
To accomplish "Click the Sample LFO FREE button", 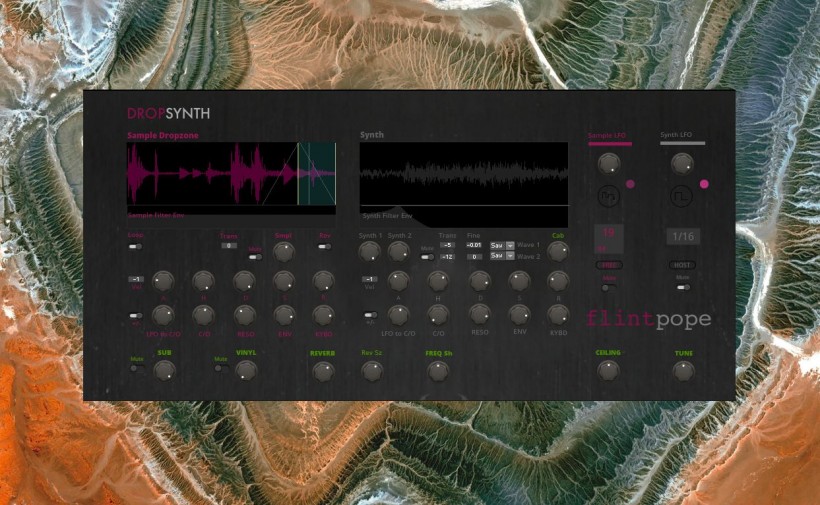I will tap(608, 265).
